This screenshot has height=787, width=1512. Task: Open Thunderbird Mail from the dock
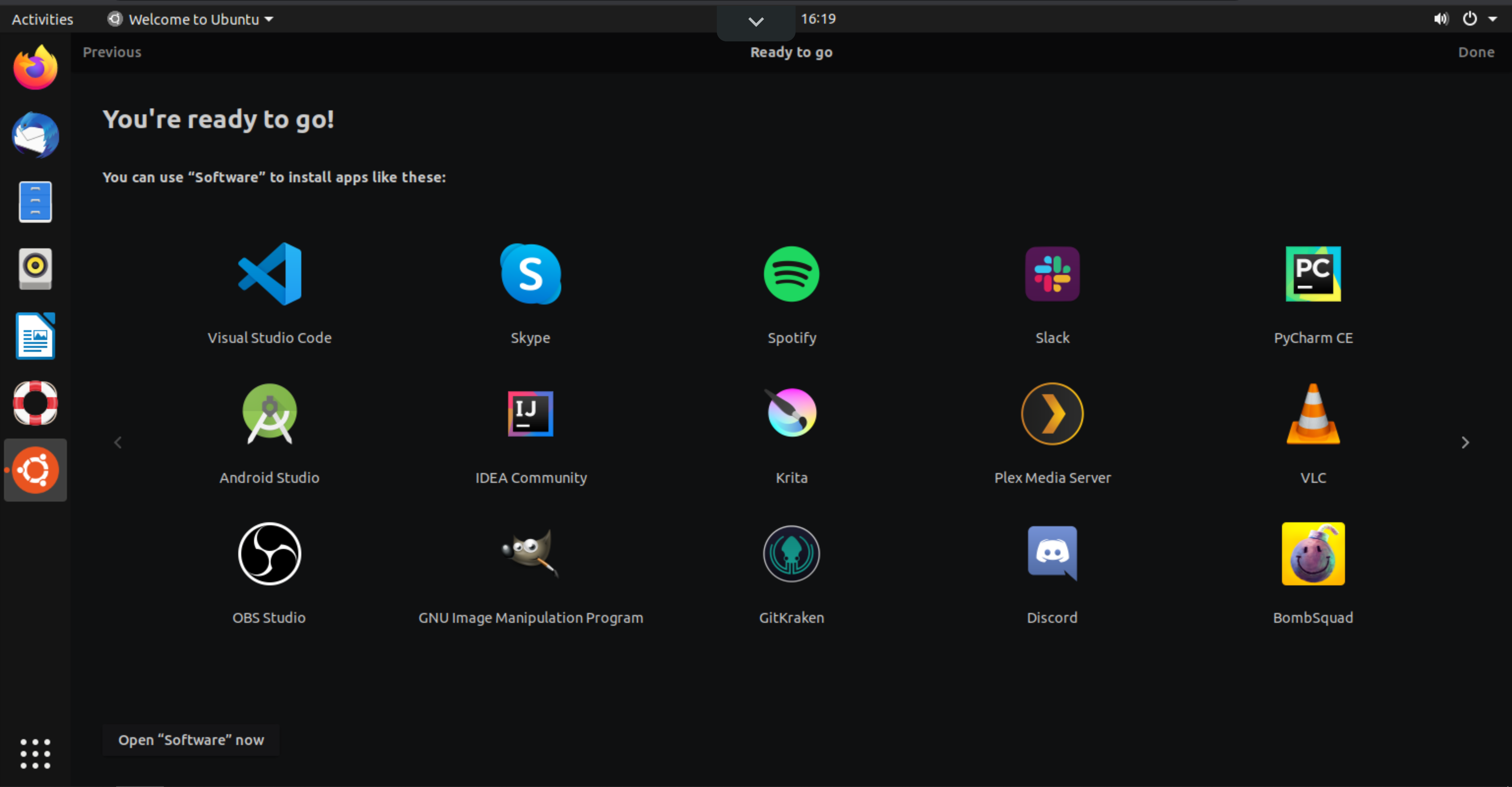coord(35,135)
